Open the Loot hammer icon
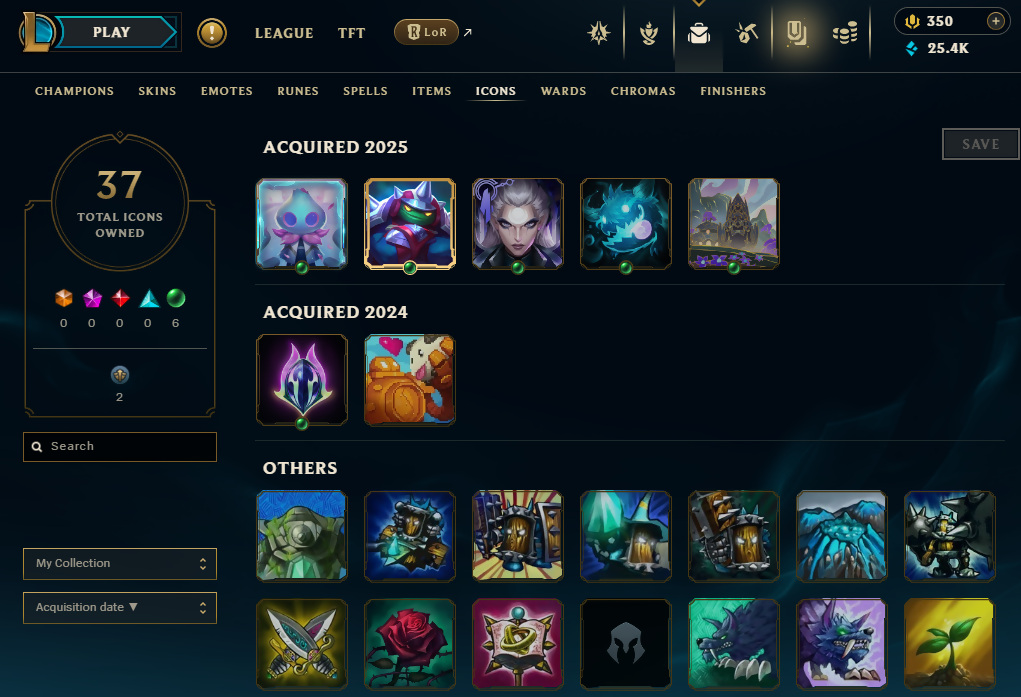The image size is (1021, 697). tap(747, 33)
